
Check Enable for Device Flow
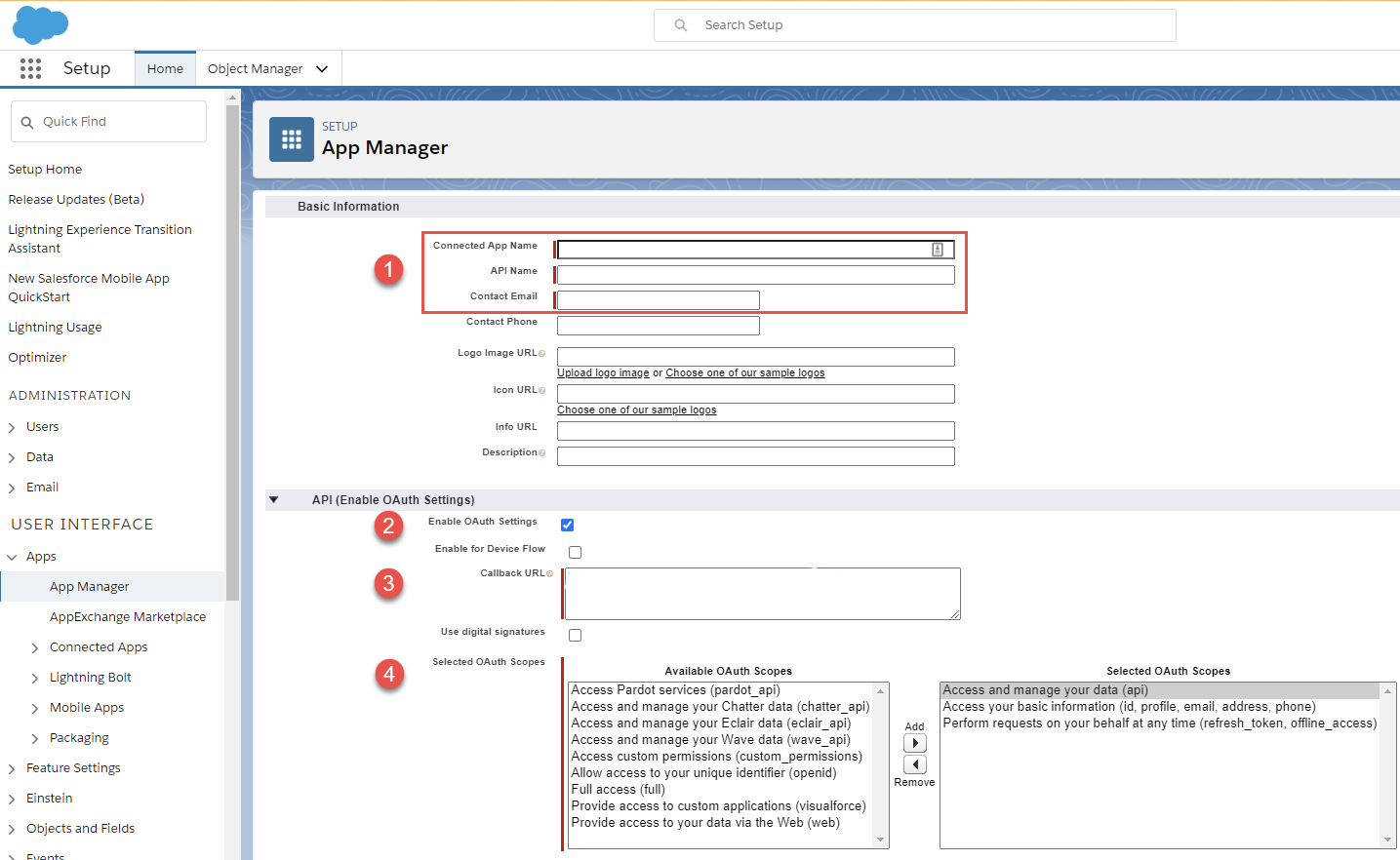point(575,553)
